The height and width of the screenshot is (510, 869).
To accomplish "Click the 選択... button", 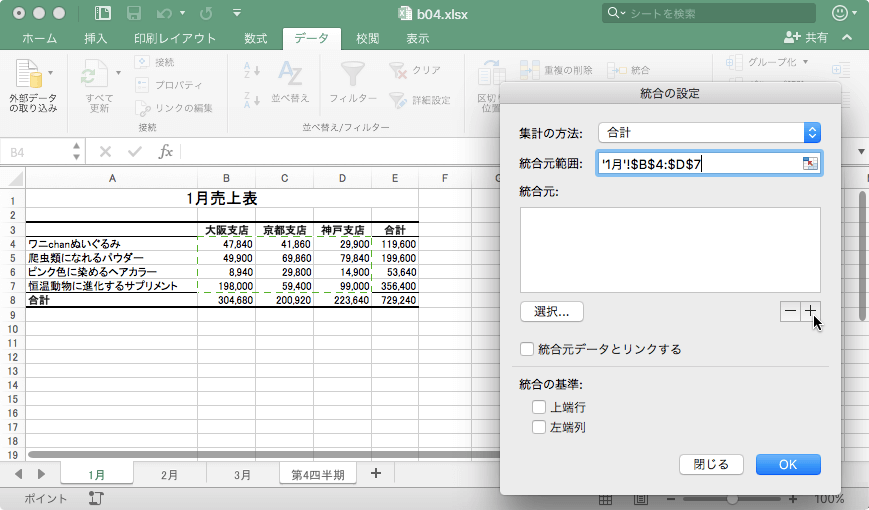I will 551,312.
